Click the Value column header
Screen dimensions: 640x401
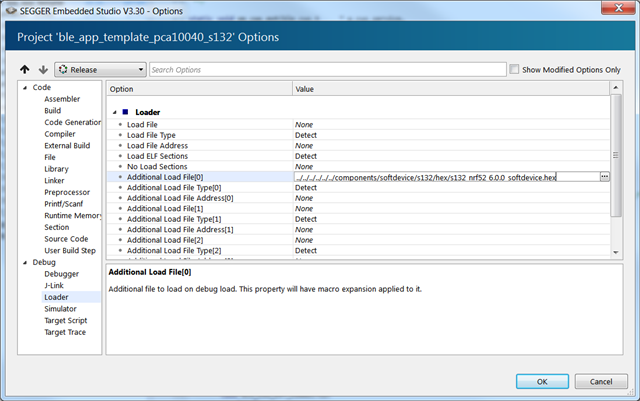(451, 89)
